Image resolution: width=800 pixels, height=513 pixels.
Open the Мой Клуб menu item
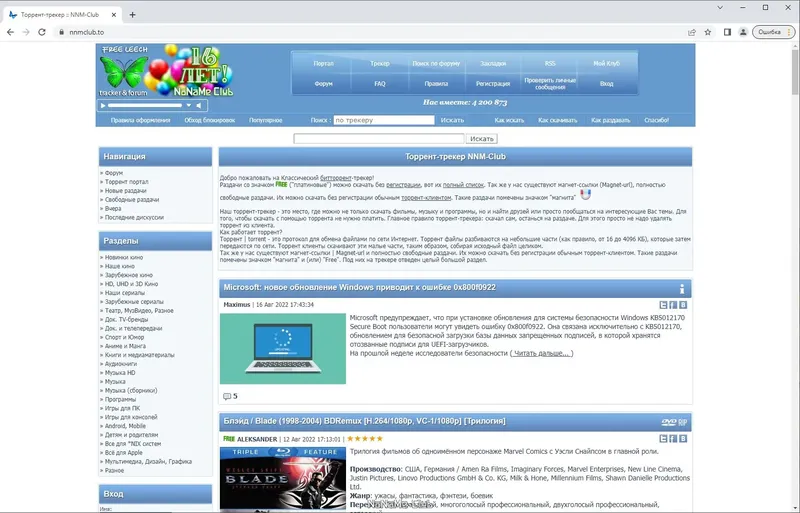click(607, 63)
